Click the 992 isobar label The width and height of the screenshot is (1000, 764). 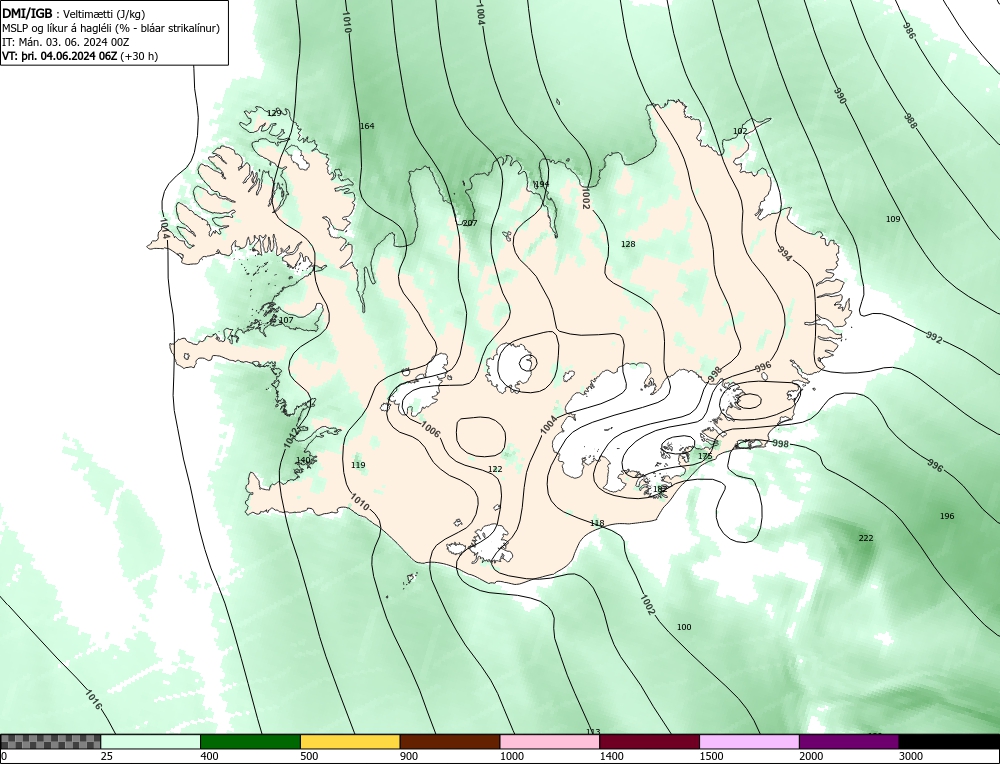click(x=933, y=338)
